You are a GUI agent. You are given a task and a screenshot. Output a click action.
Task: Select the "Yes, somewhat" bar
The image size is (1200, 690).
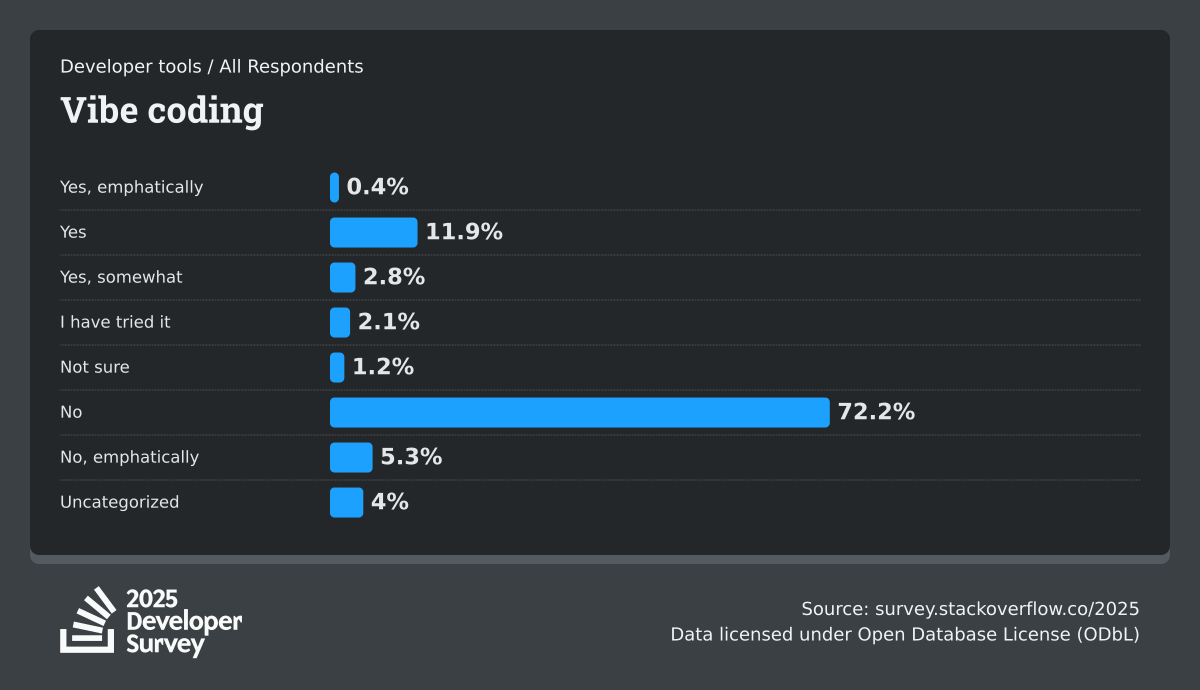click(x=342, y=277)
